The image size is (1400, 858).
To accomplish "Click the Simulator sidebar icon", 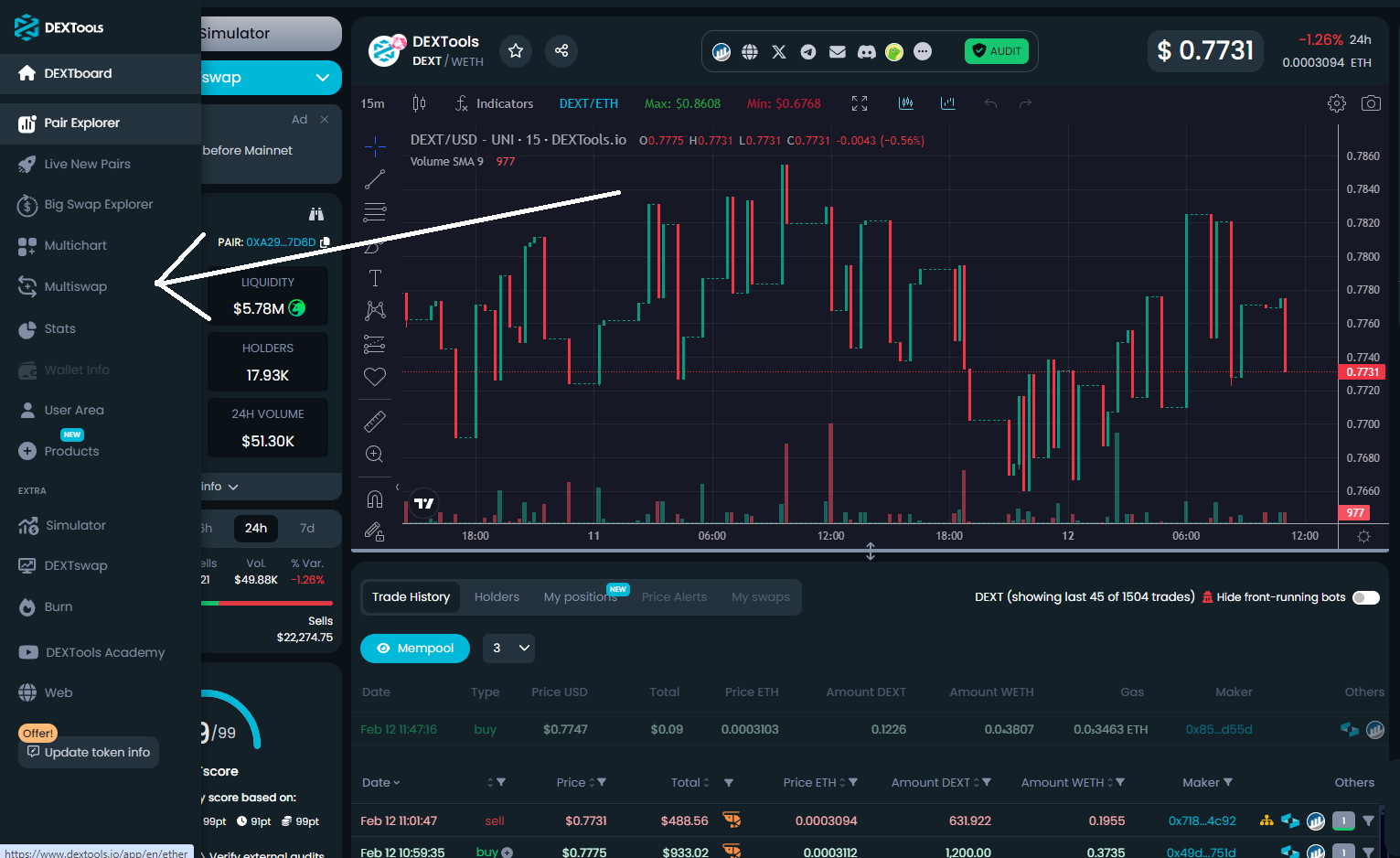I will (27, 526).
